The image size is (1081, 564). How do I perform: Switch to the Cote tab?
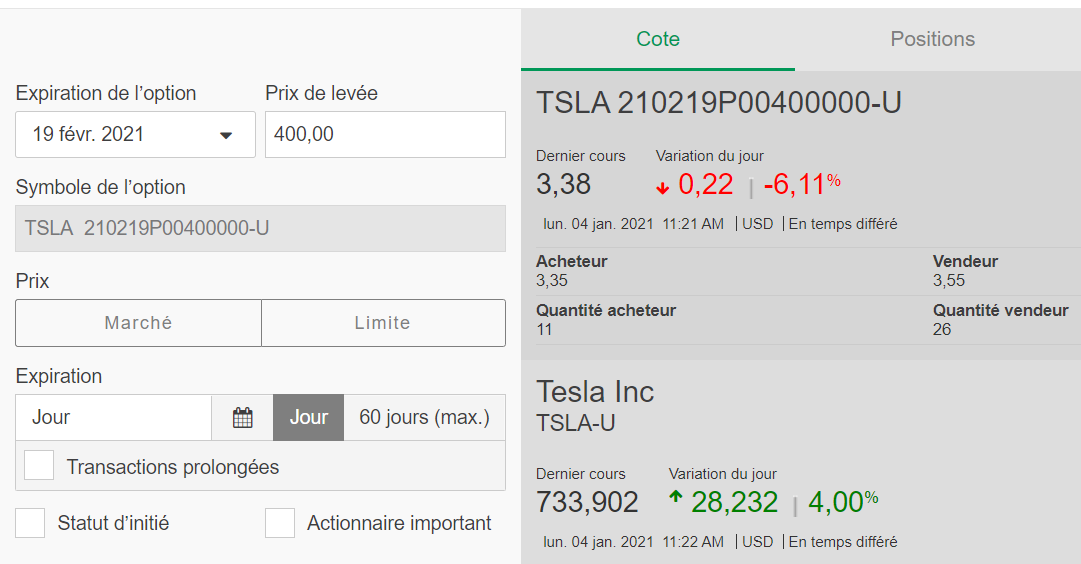[658, 39]
